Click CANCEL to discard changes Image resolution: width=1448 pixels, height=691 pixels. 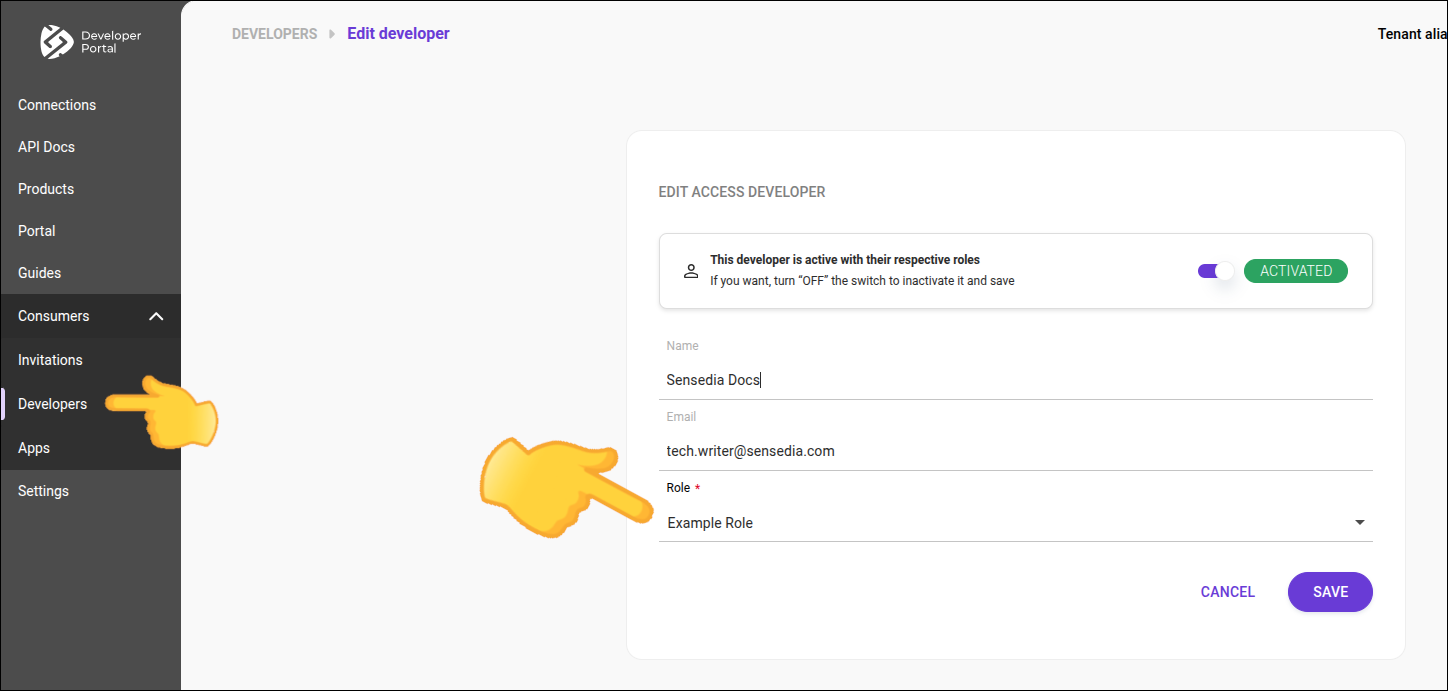pos(1227,591)
